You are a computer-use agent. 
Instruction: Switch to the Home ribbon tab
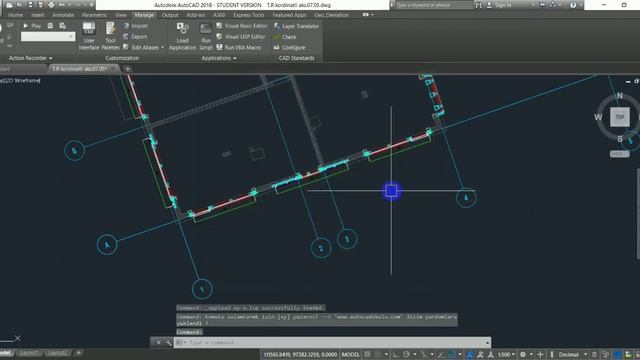tap(16, 15)
